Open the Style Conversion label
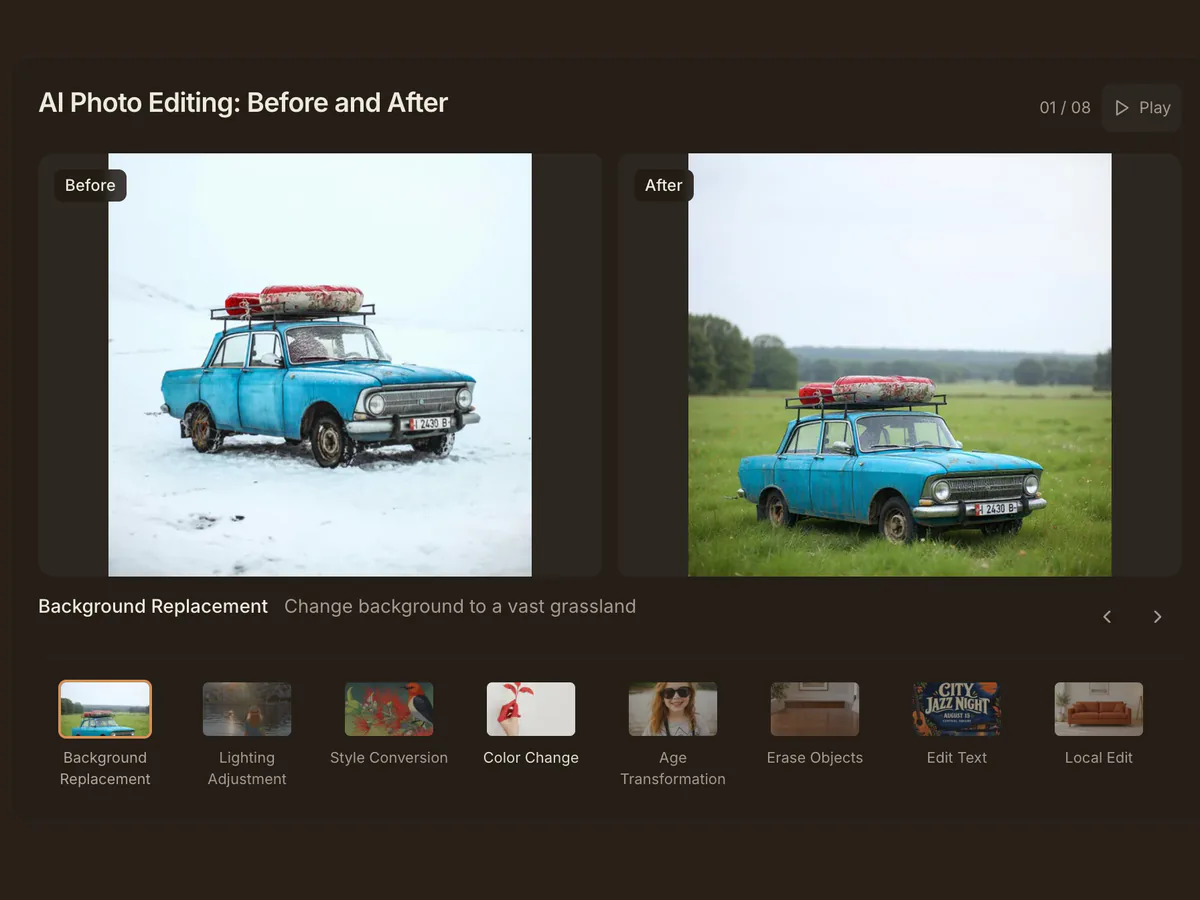1200x900 pixels. [x=389, y=758]
